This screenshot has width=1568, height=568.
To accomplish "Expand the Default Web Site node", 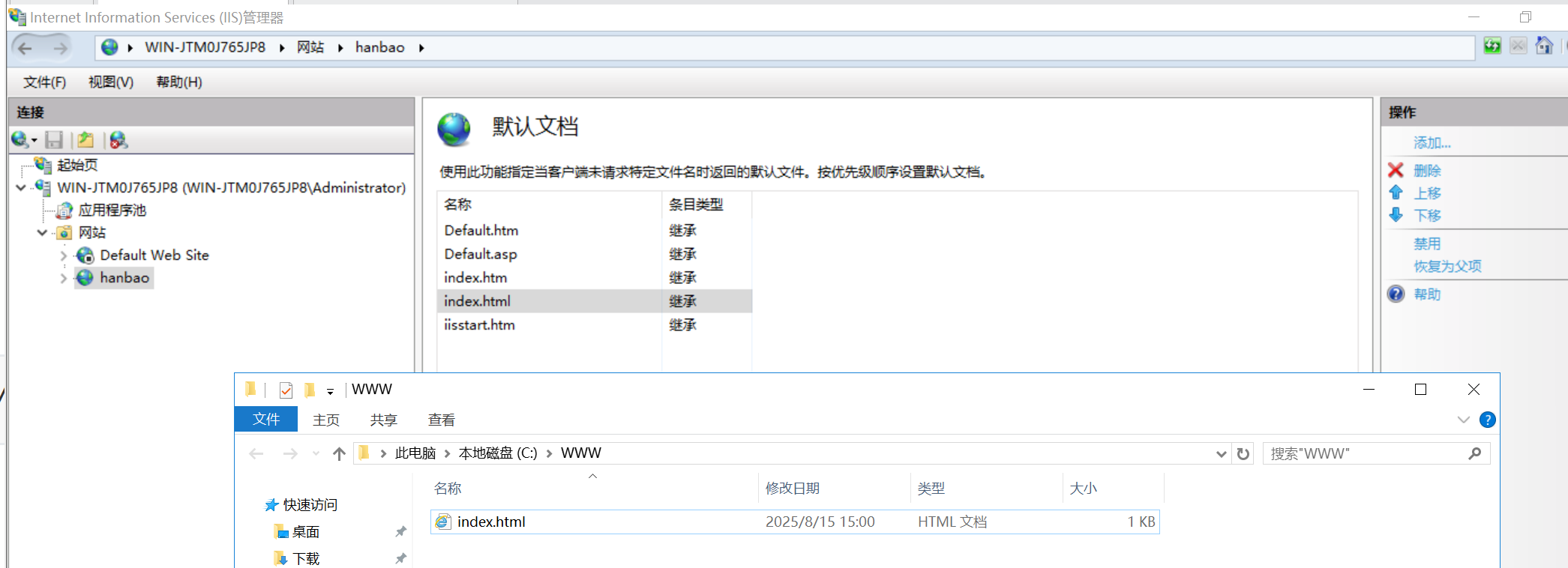I will [x=64, y=256].
